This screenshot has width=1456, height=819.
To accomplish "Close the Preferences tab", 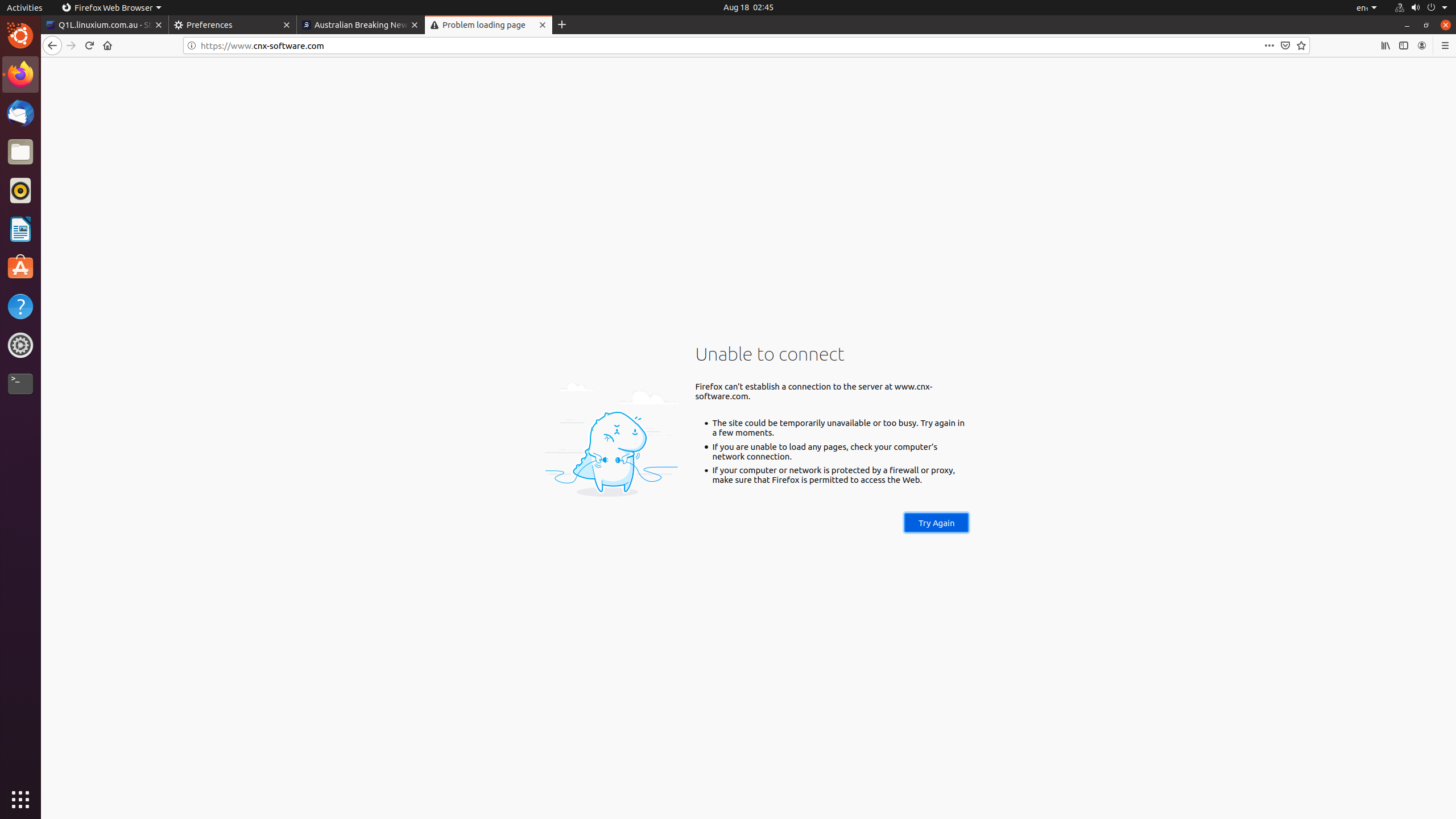I will (x=287, y=25).
